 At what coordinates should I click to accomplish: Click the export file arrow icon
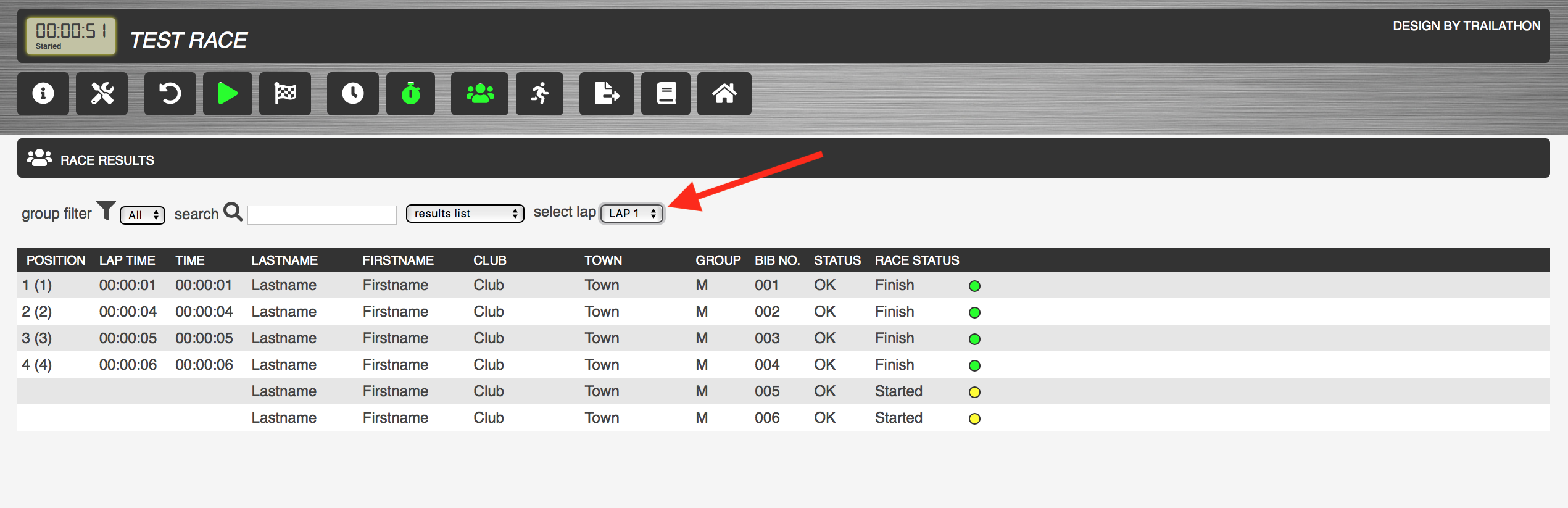(x=606, y=94)
